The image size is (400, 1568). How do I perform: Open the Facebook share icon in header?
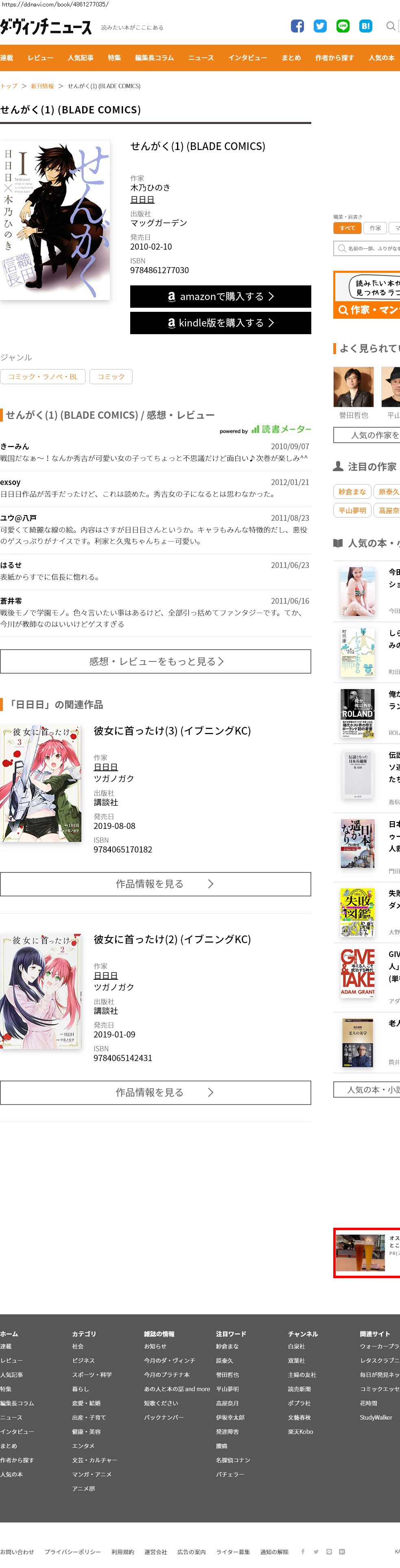pos(297,26)
